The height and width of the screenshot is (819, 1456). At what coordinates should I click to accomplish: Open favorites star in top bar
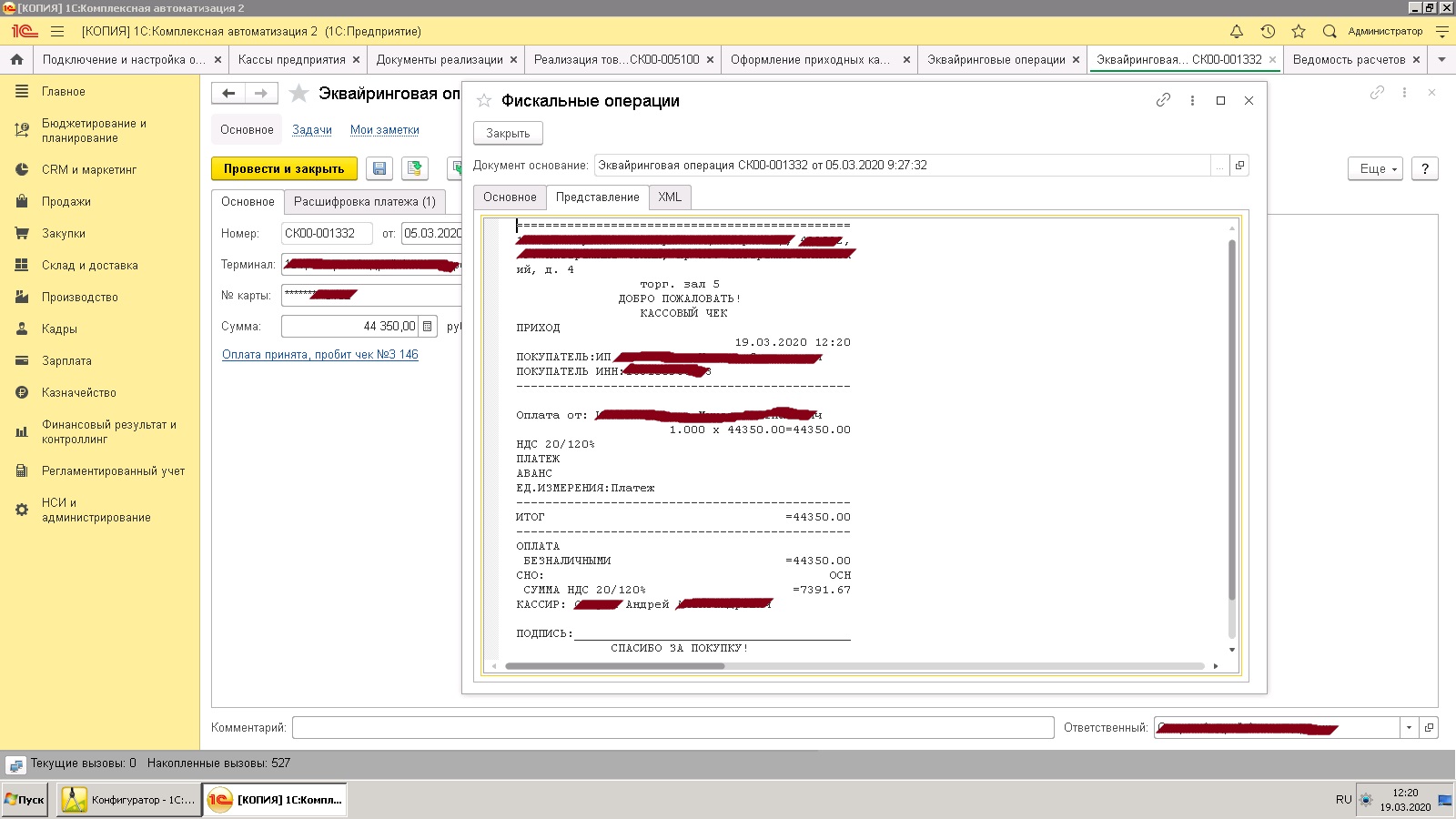tap(1299, 31)
